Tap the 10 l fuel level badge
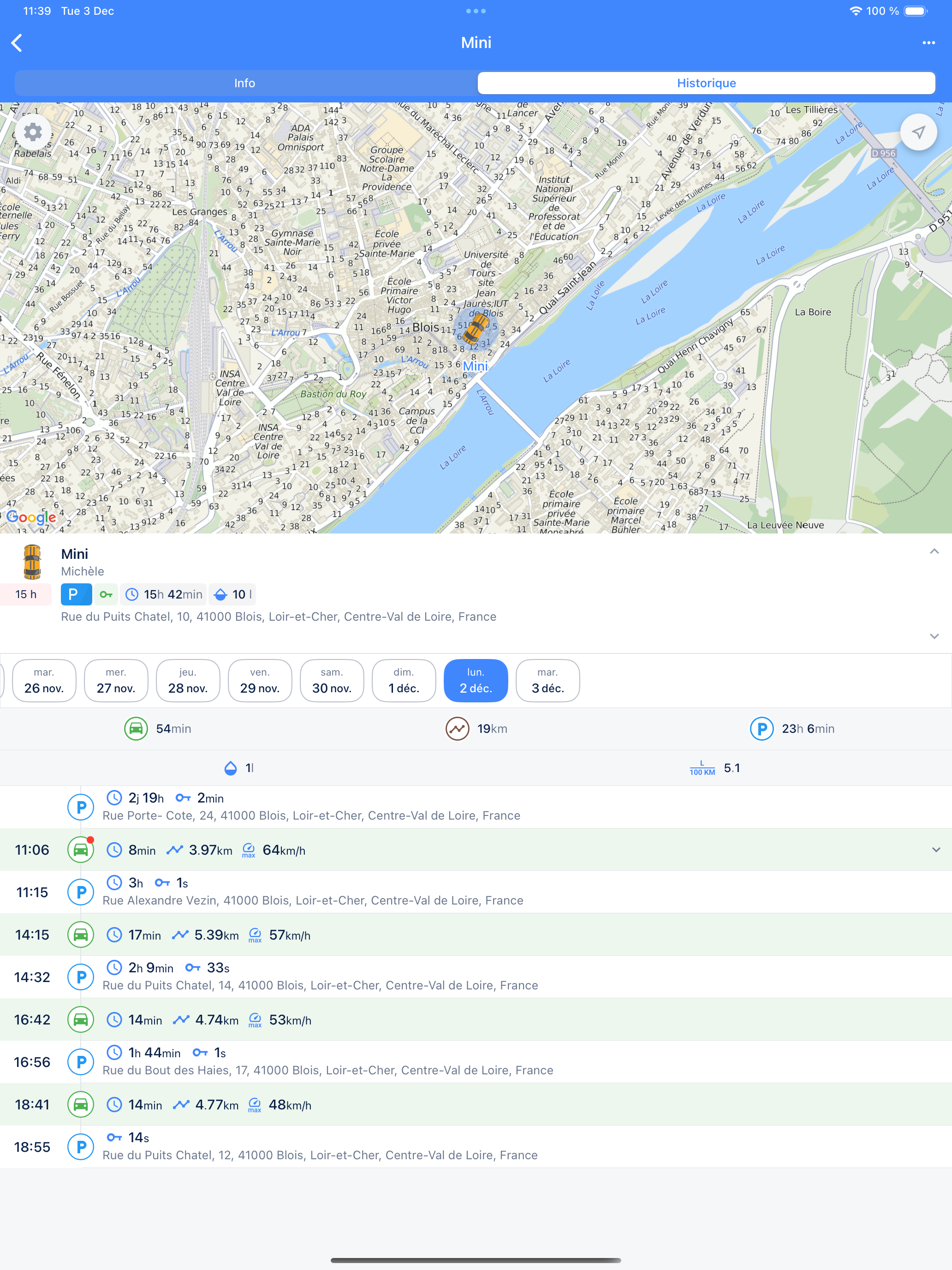 [233, 594]
